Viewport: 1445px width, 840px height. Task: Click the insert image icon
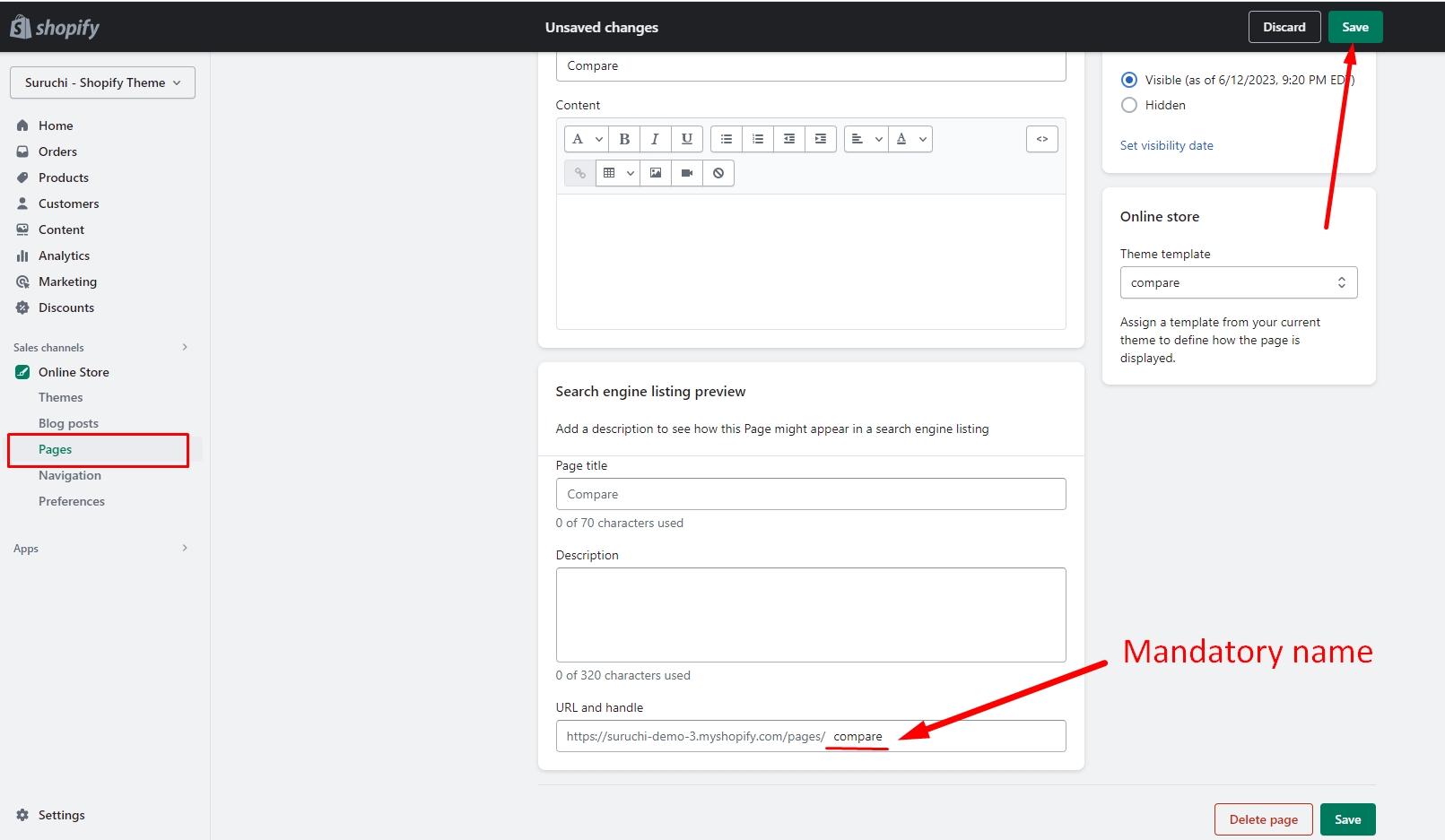click(x=656, y=173)
